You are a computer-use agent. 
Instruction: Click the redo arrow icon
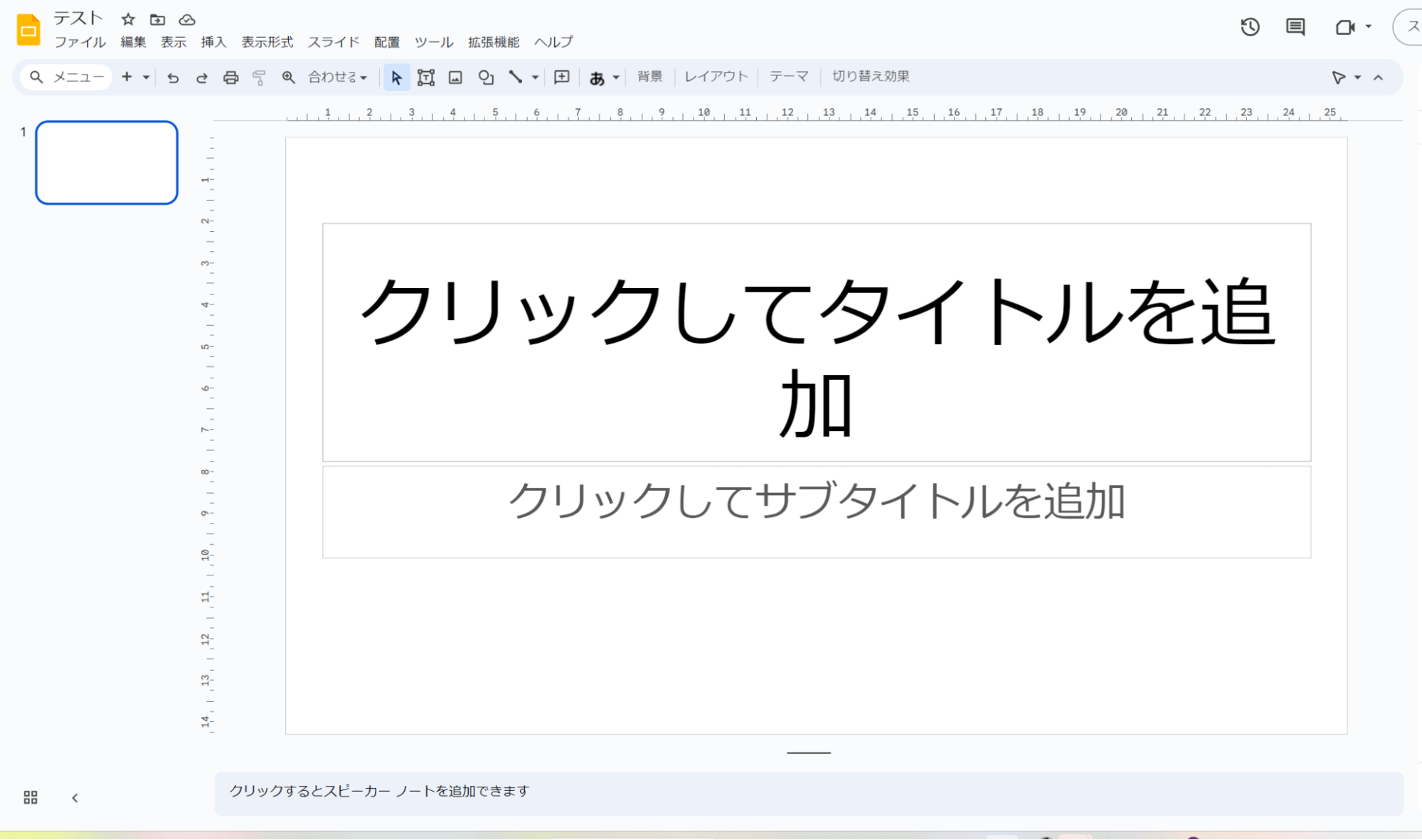point(201,78)
